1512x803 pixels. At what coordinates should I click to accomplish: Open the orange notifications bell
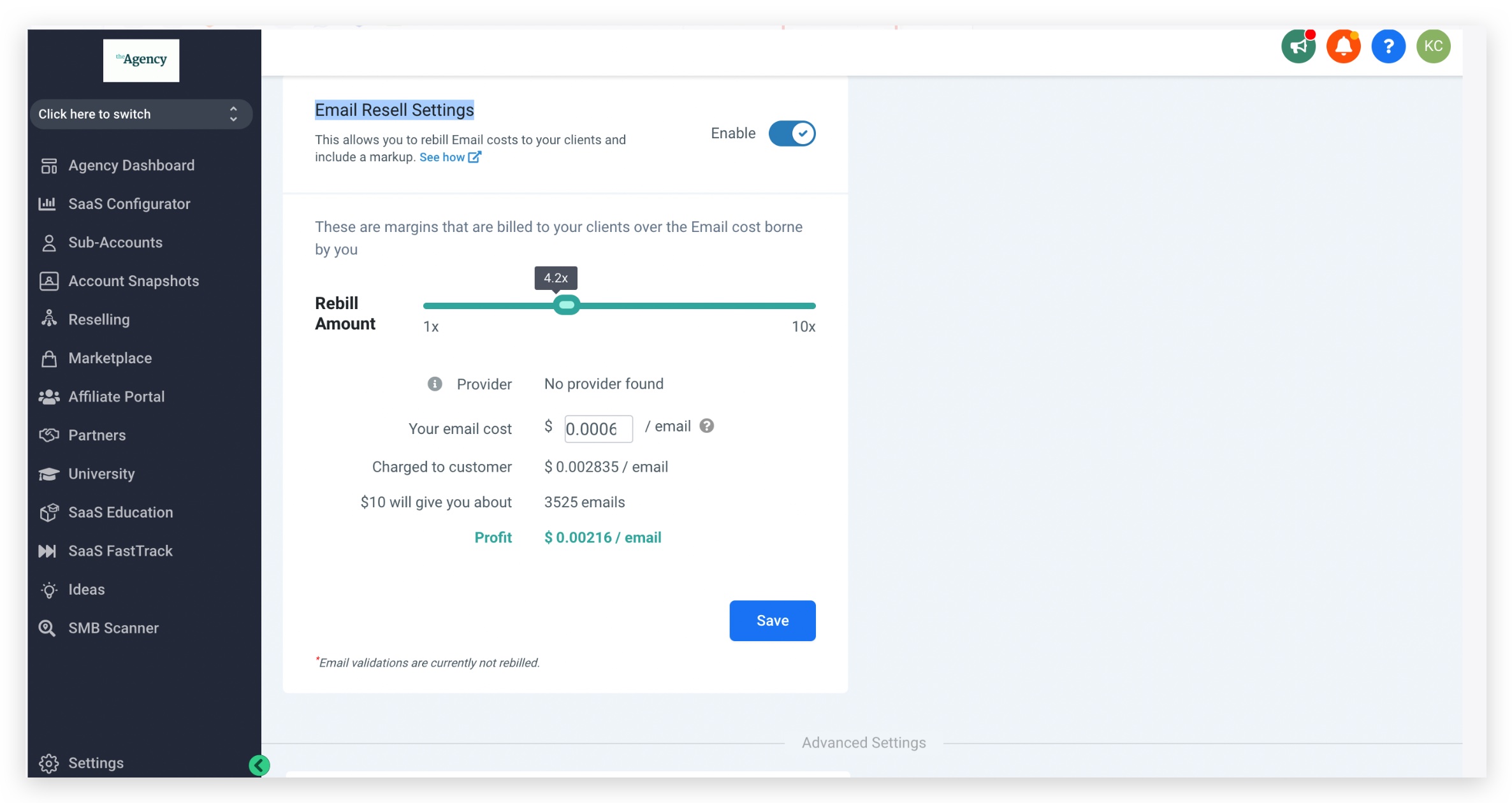point(1343,47)
